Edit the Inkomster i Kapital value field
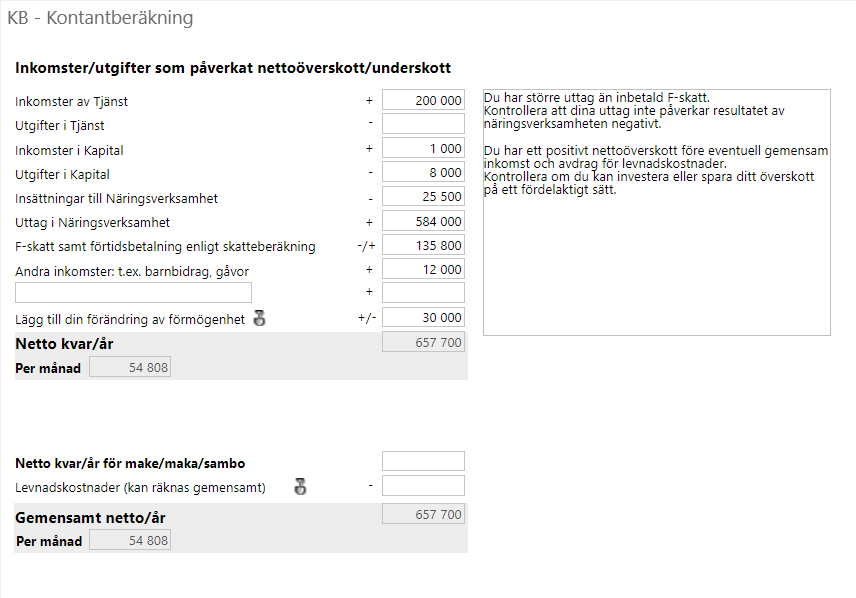 (x=423, y=148)
